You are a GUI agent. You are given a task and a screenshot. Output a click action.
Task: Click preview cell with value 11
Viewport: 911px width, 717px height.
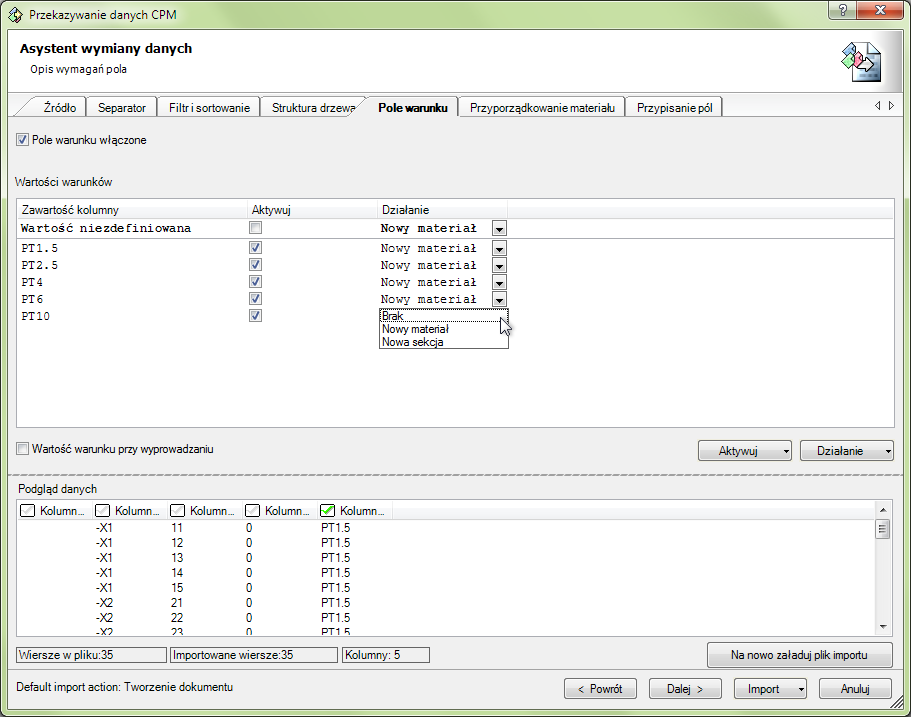pos(177,528)
